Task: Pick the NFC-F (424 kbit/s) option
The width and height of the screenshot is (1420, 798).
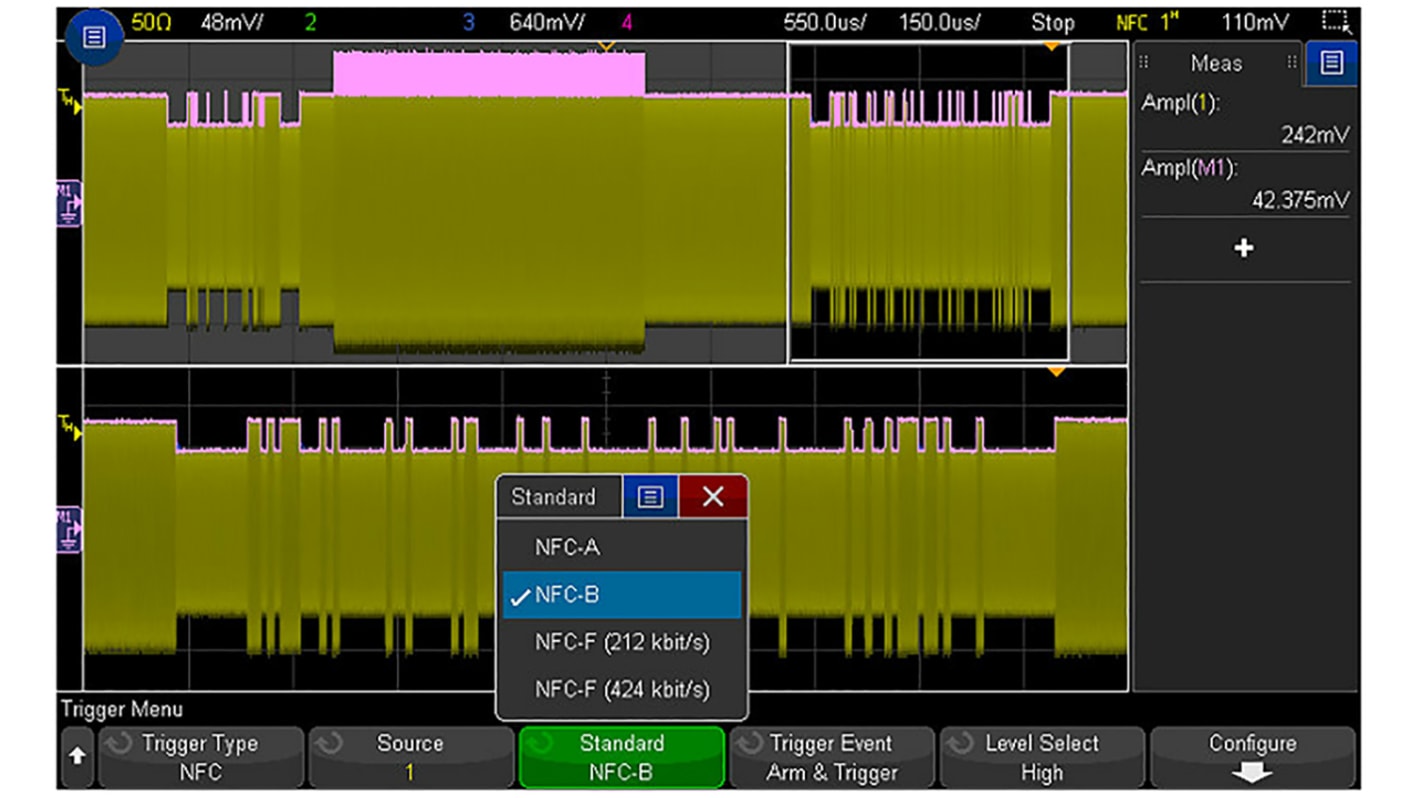Action: tap(621, 689)
